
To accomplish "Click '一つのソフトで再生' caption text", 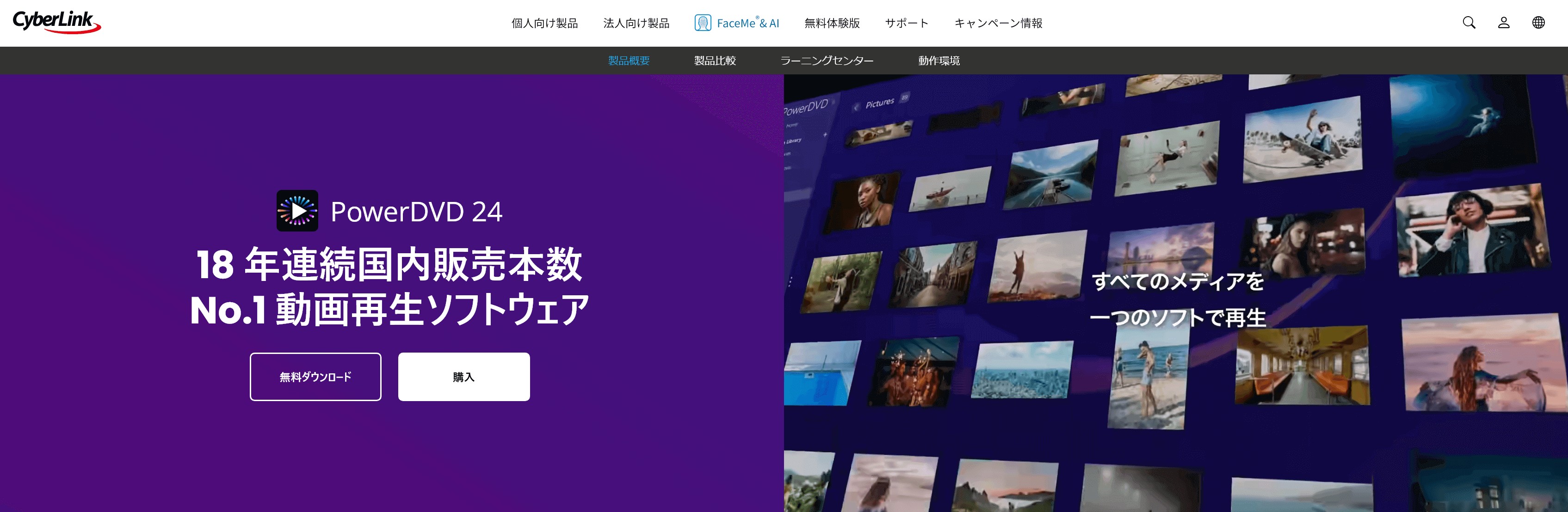I will [x=1178, y=318].
